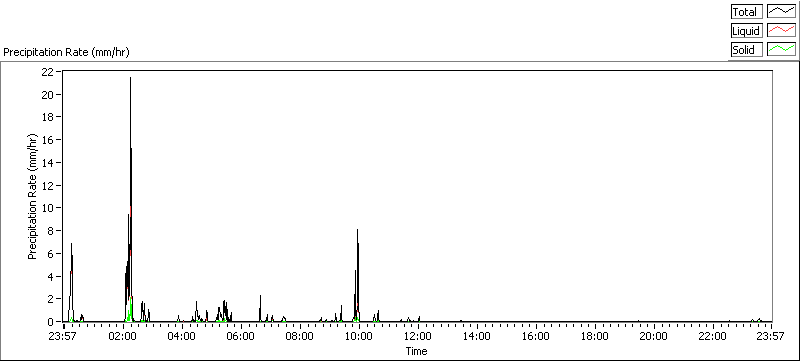
Task: Click the 10:00 time axis label
Action: [359, 336]
